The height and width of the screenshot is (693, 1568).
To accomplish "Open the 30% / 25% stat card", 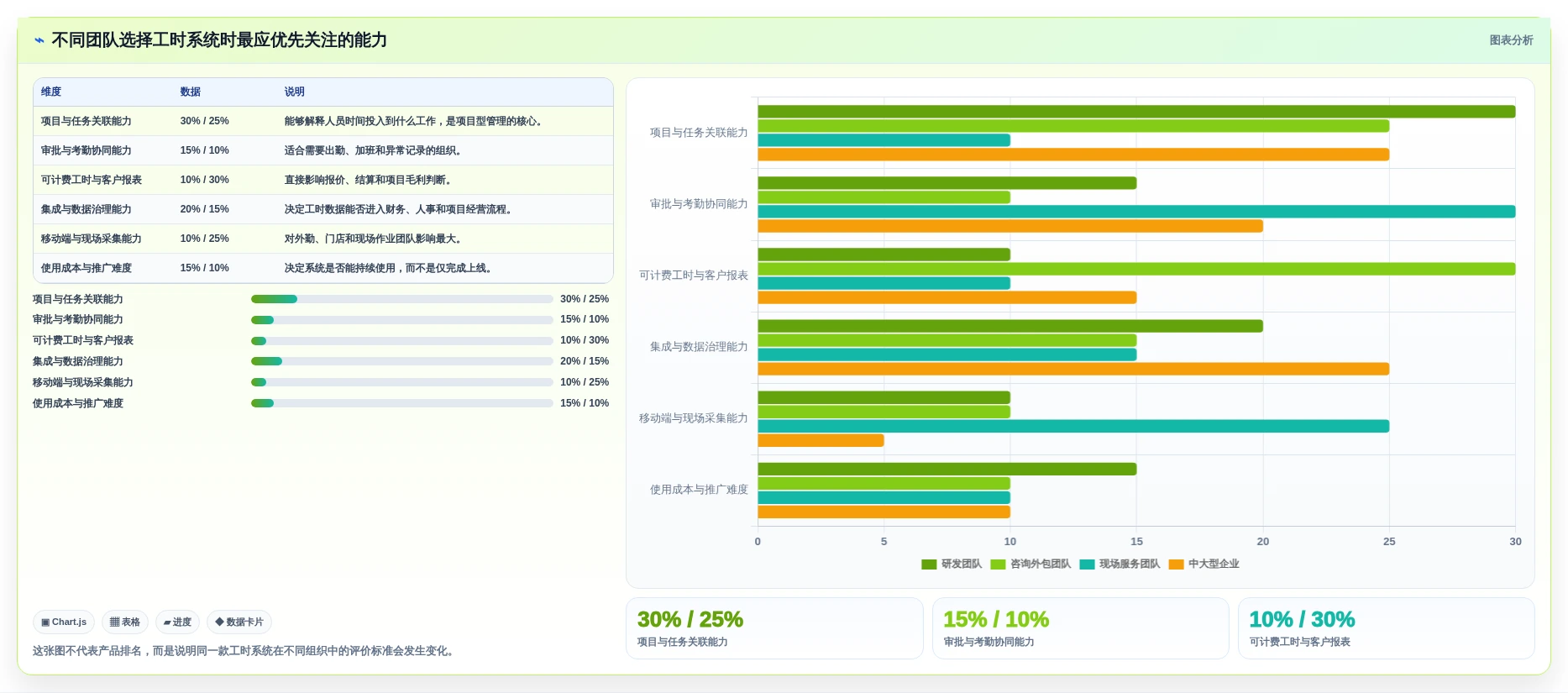I will 774,628.
